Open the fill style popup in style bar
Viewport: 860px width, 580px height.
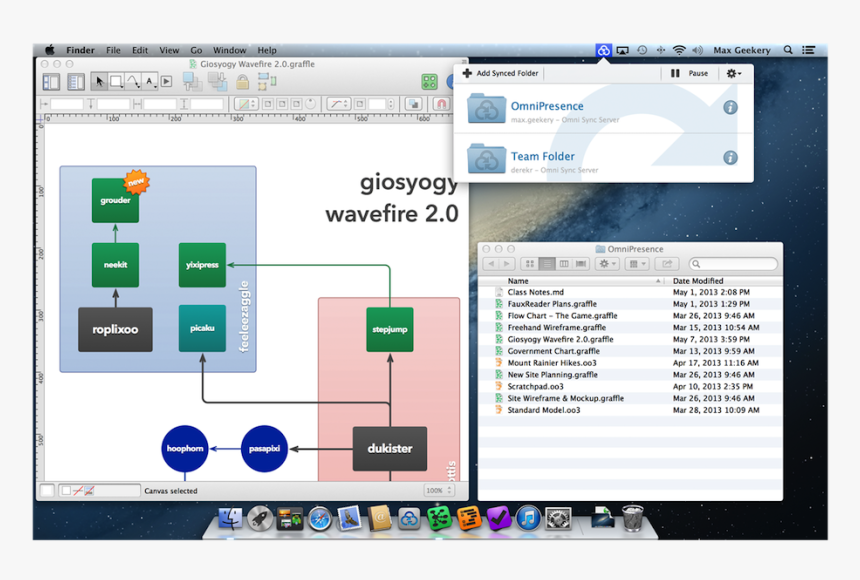pos(246,104)
